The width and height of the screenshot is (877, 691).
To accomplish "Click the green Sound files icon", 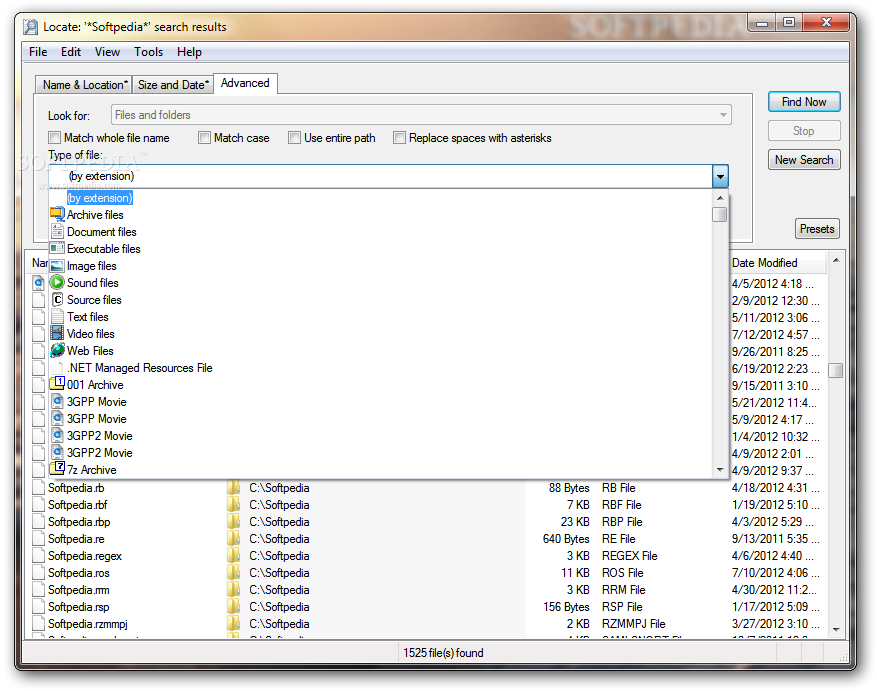I will (57, 283).
